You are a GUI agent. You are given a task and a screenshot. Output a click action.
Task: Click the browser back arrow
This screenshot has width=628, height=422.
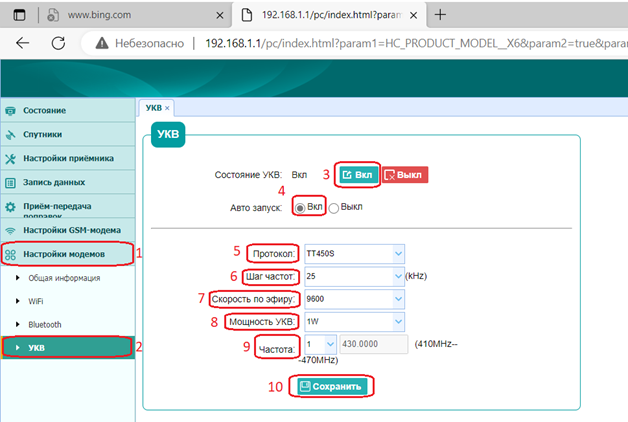coord(22,43)
